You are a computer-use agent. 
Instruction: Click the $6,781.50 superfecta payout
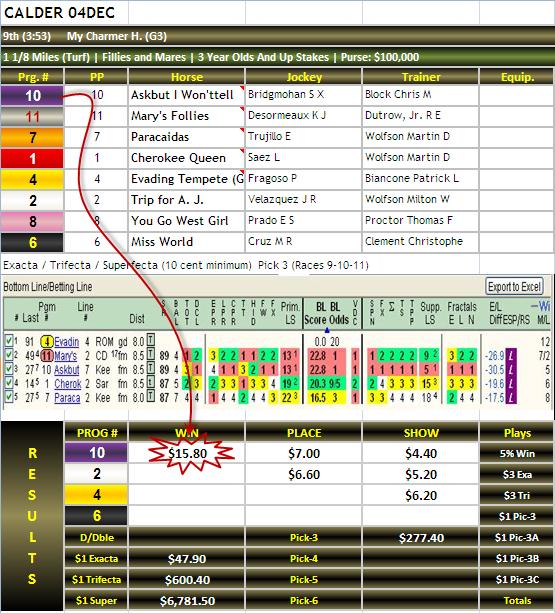(187, 601)
